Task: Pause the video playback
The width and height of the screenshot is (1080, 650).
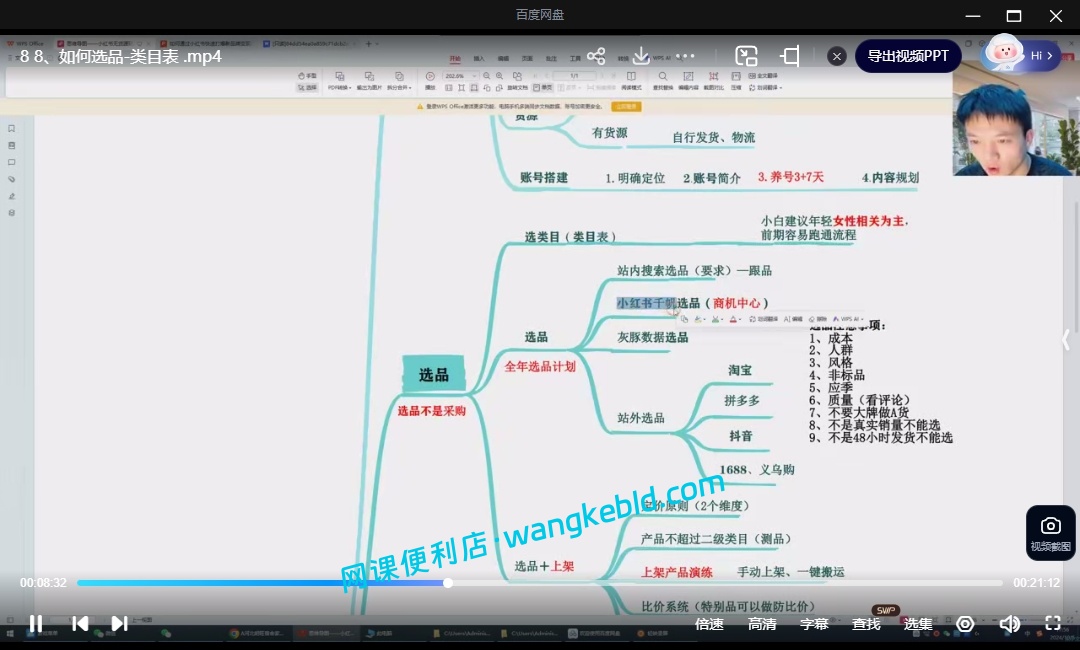Action: click(36, 623)
